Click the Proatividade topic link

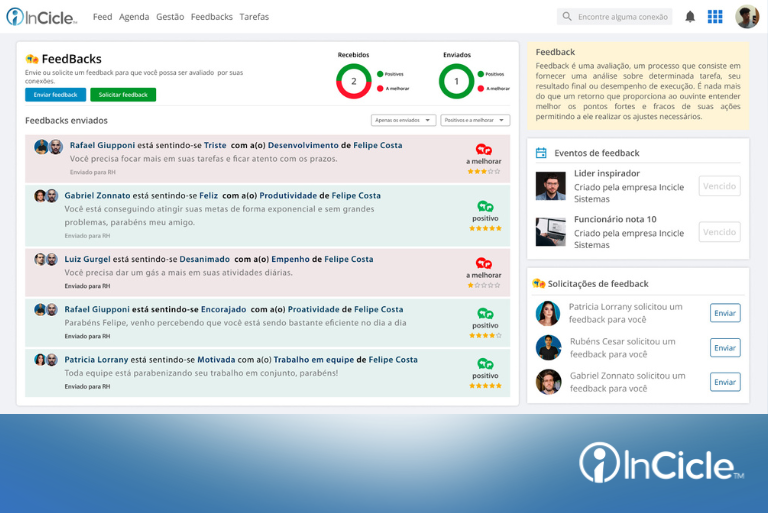(x=313, y=310)
